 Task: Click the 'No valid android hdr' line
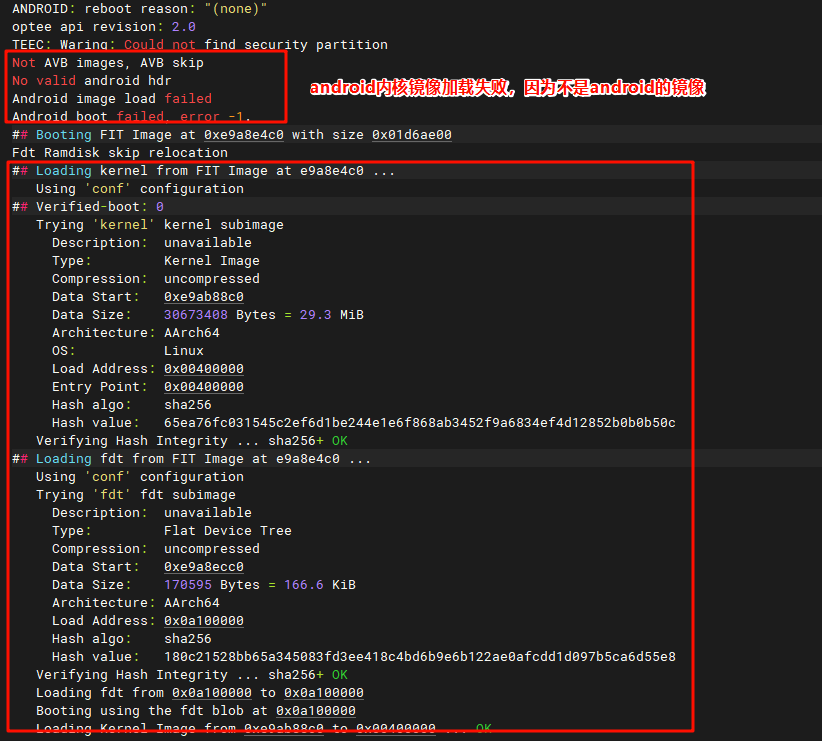[x=92, y=81]
